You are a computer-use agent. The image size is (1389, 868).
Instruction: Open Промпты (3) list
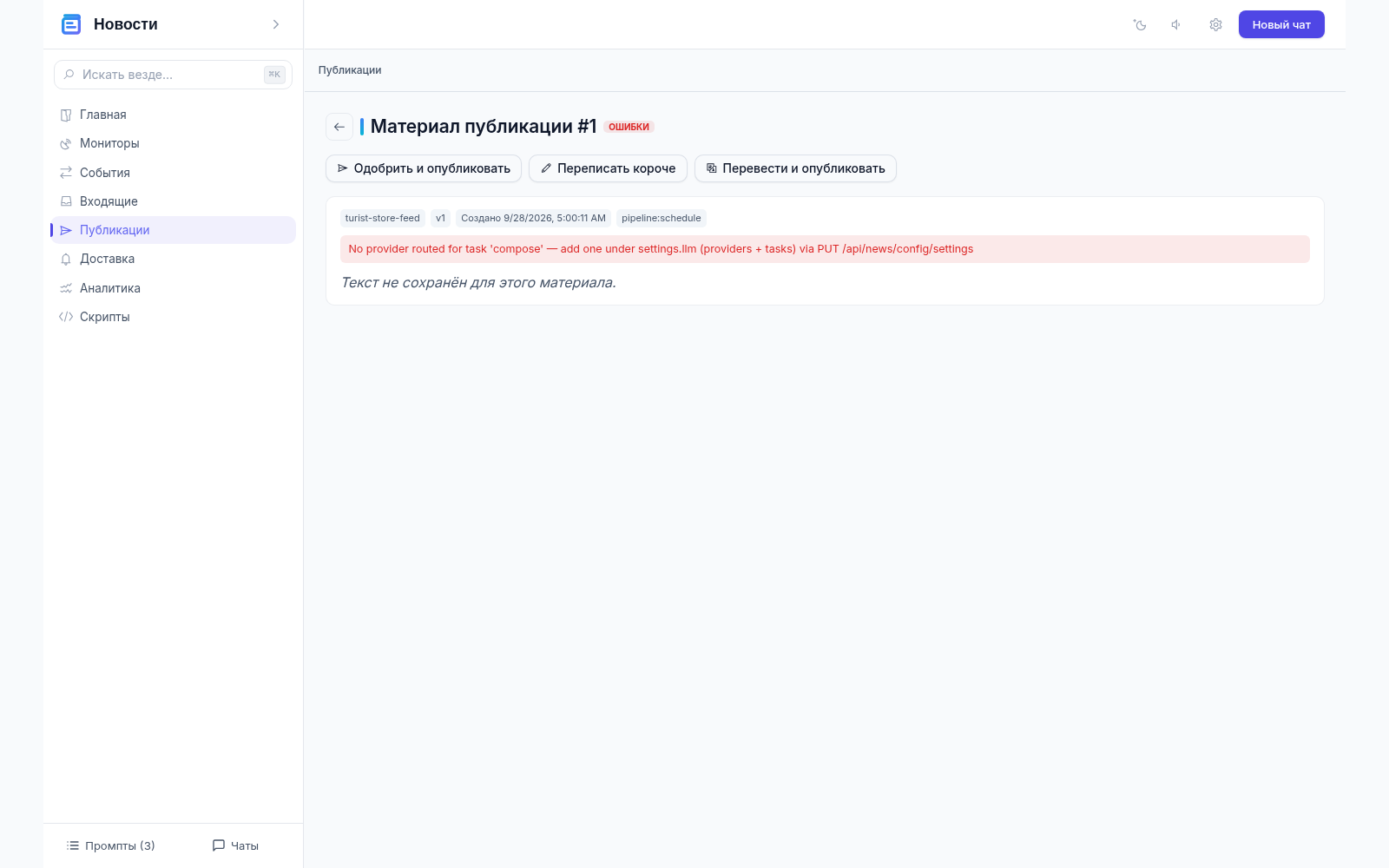(x=111, y=845)
